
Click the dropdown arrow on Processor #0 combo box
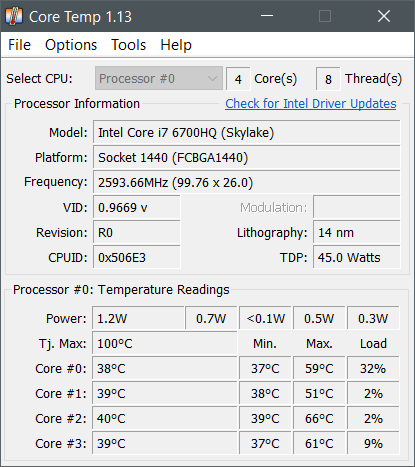tap(212, 79)
